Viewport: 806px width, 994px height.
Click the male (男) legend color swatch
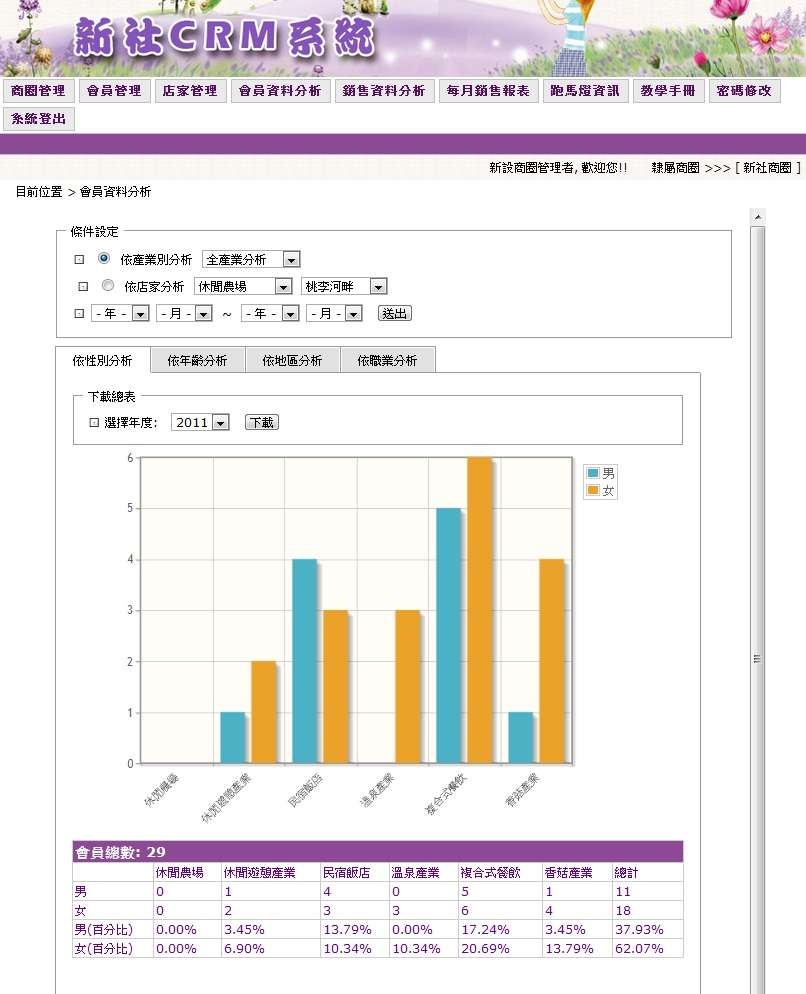[x=593, y=474]
